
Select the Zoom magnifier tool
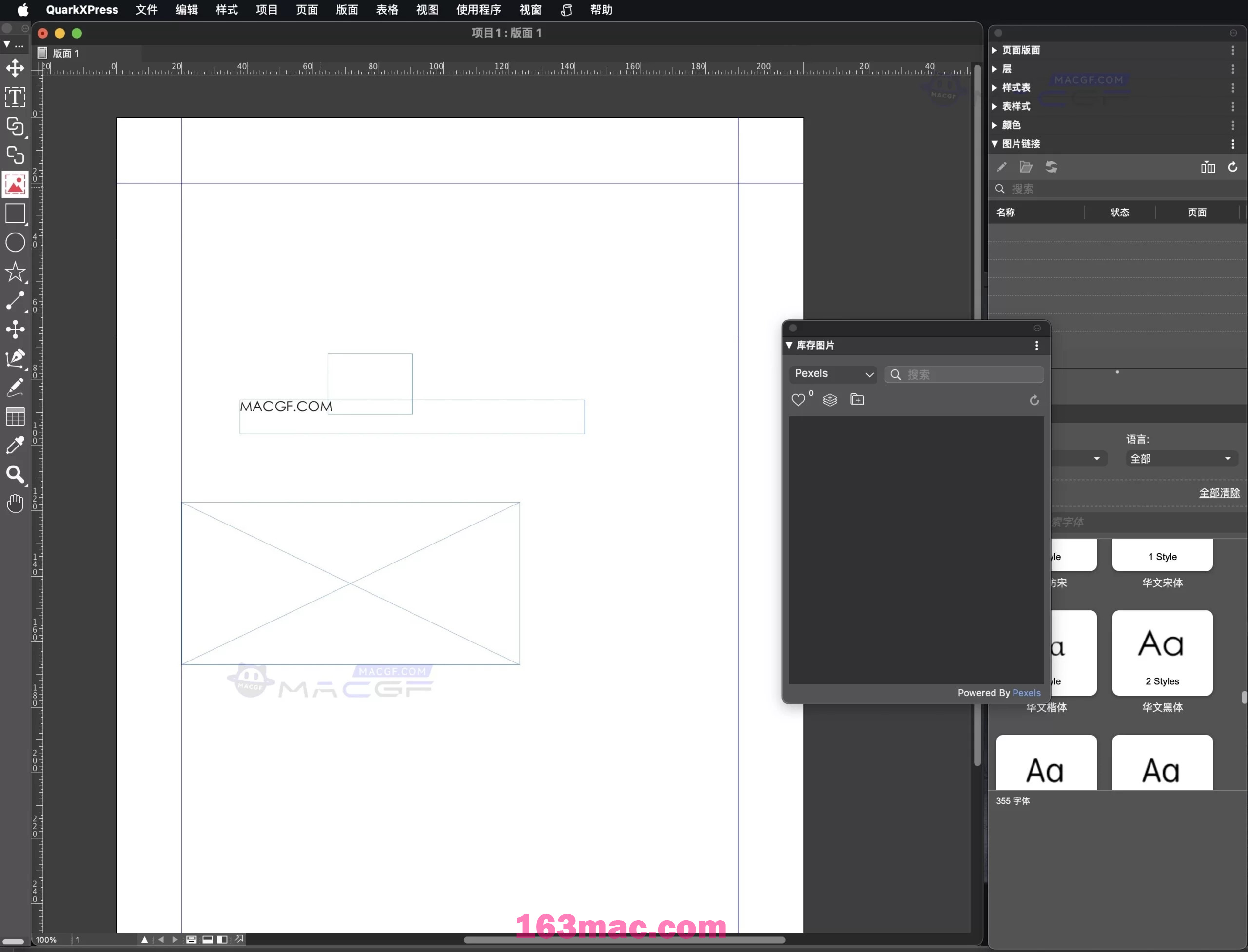coord(15,475)
